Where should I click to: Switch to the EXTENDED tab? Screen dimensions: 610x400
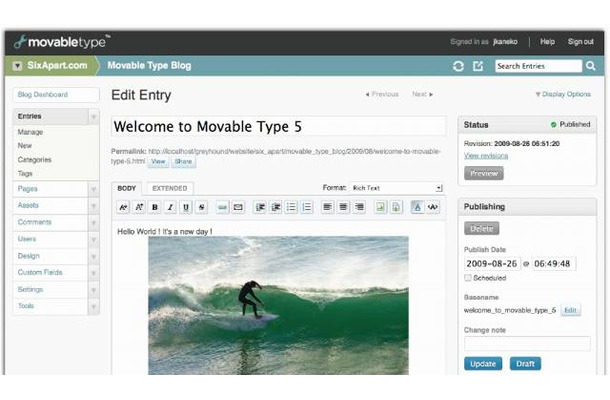point(170,188)
